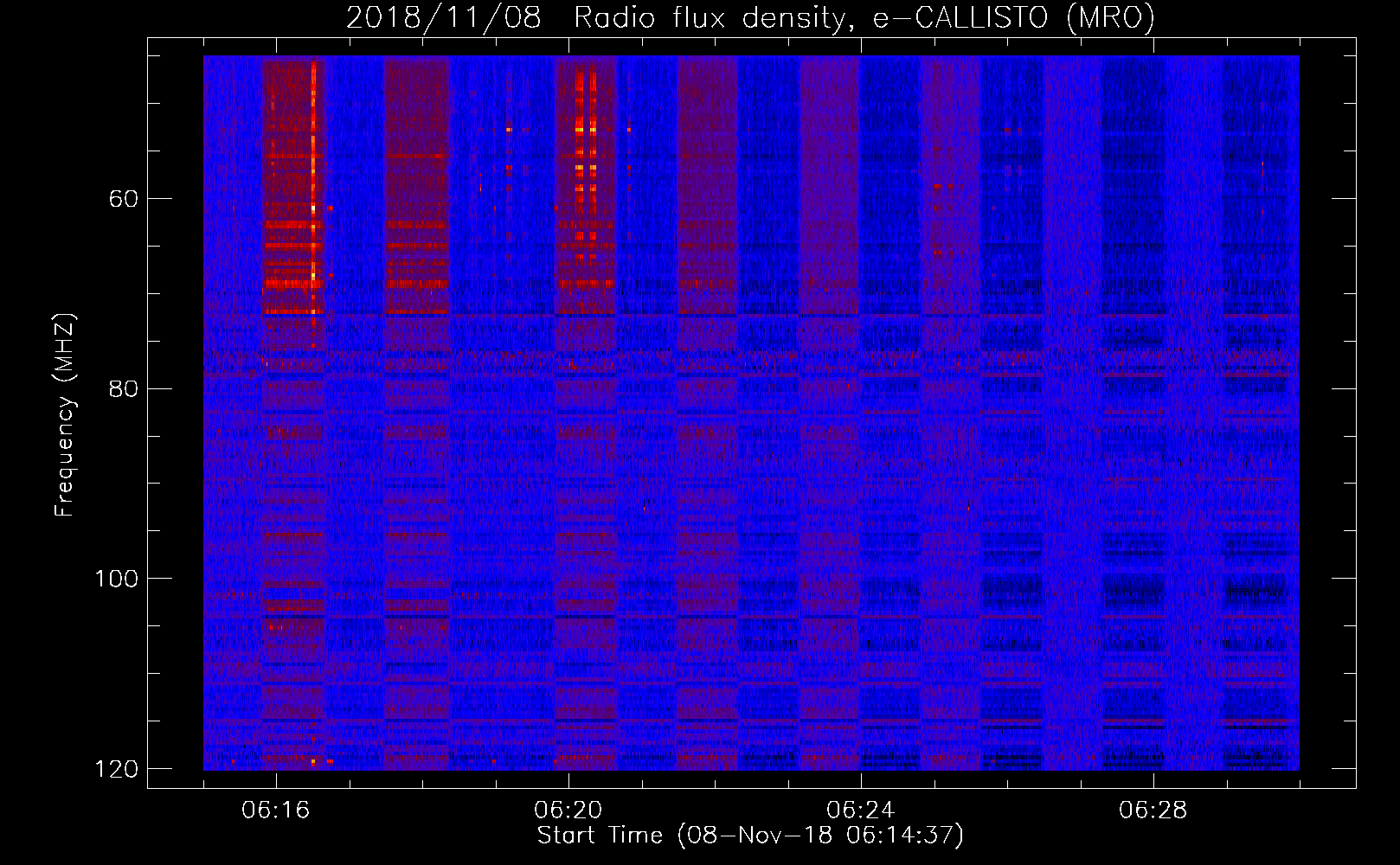
Task: Click the 60 frequency tick label
Action: tap(124, 199)
